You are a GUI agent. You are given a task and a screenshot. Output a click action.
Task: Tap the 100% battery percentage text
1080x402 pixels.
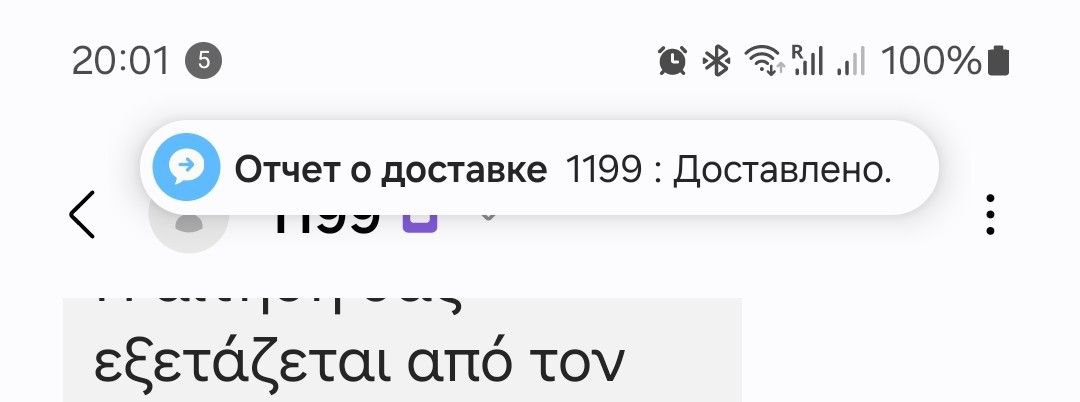(931, 62)
